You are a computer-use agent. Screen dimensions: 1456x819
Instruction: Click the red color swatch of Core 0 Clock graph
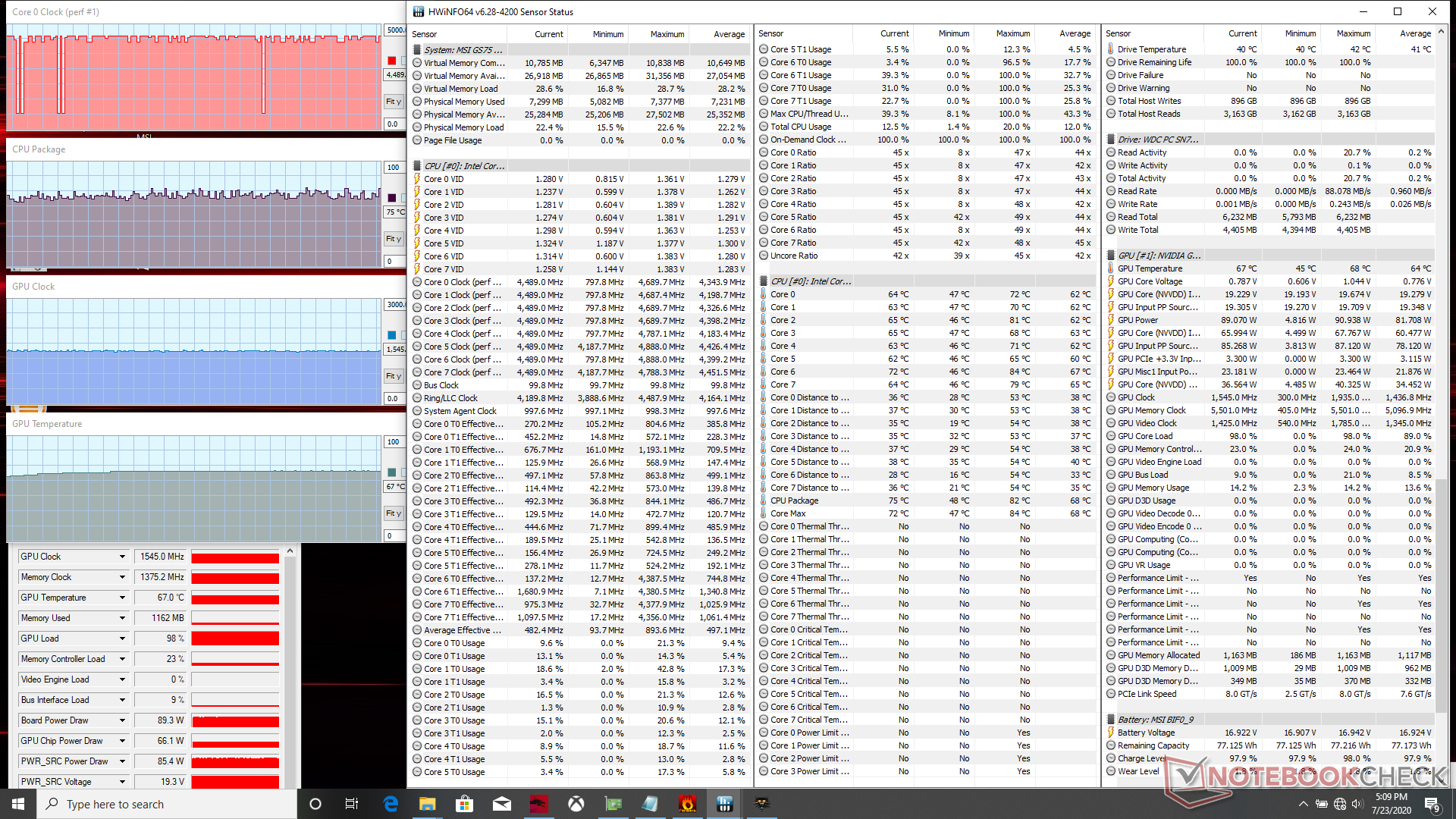(392, 61)
